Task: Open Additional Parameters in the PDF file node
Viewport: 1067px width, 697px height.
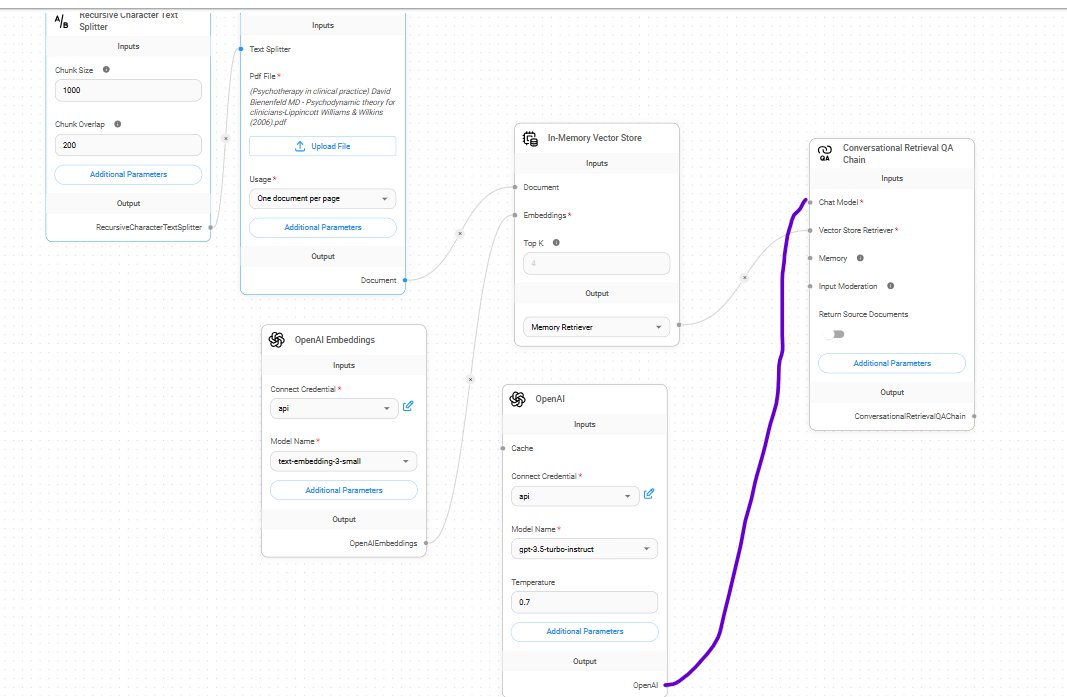Action: (x=323, y=227)
